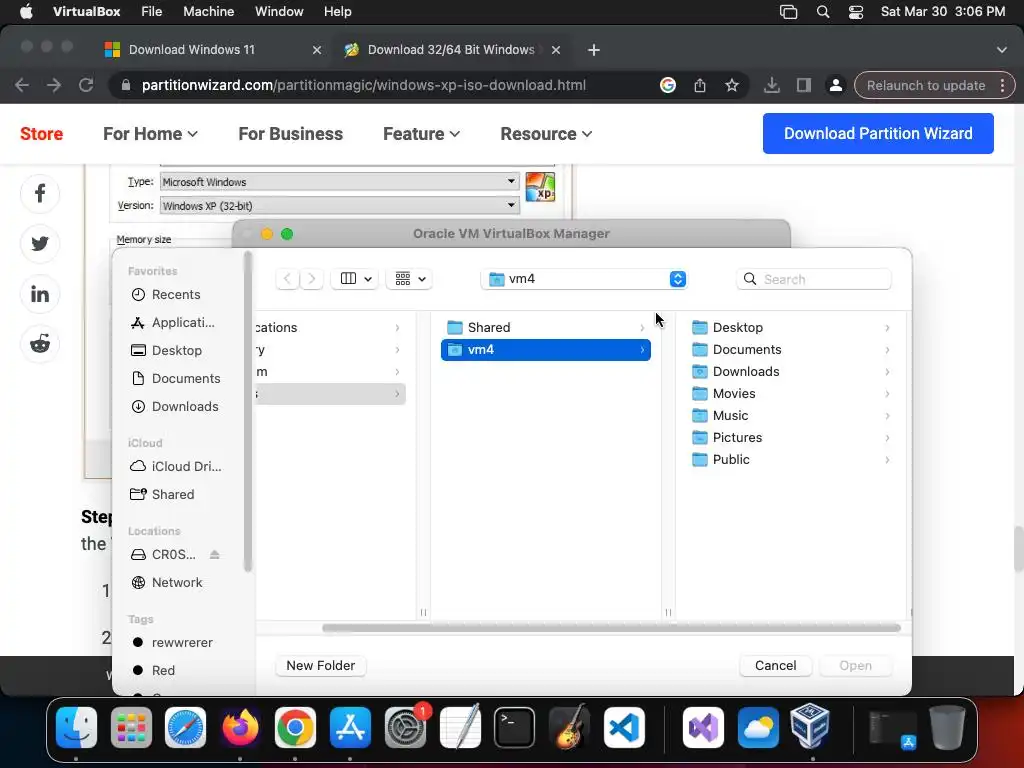Open the Window menu
The height and width of the screenshot is (768, 1024).
coord(279,12)
